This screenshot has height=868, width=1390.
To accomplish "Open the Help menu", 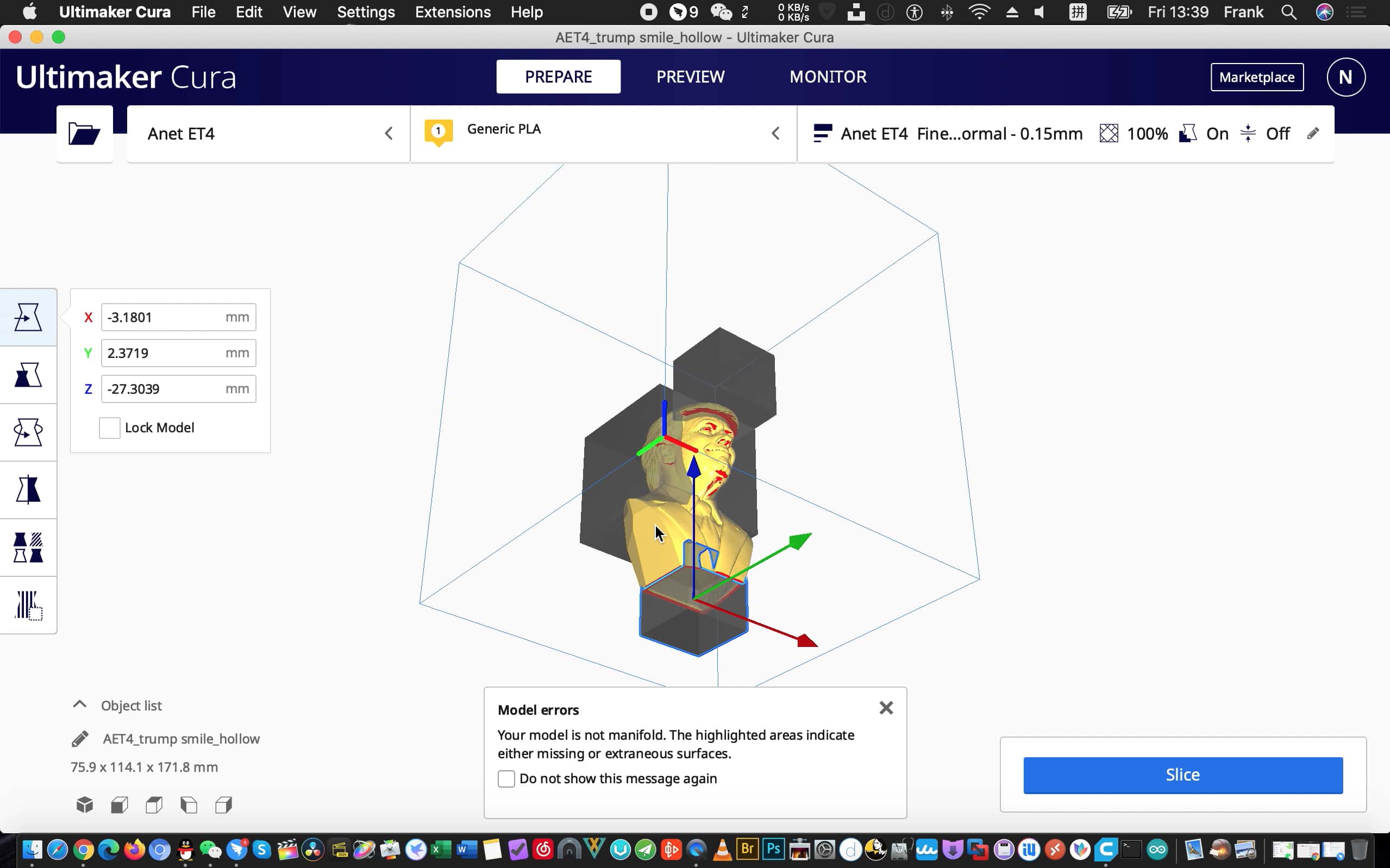I will click(x=527, y=12).
